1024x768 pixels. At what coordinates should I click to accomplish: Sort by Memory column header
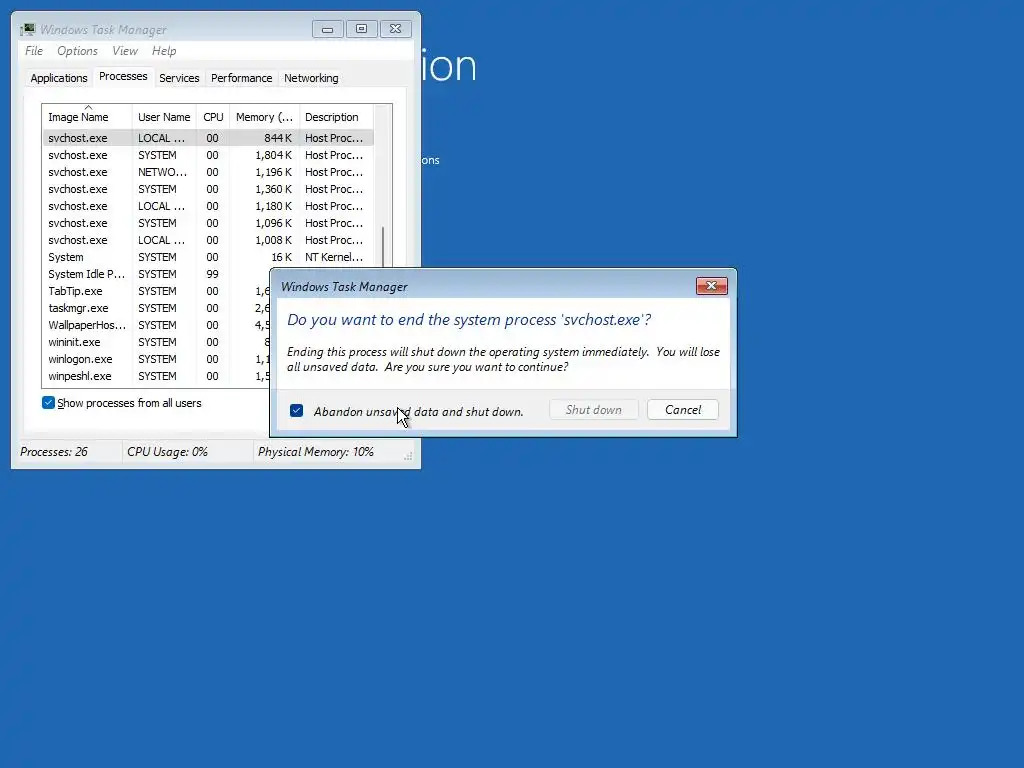coord(264,117)
